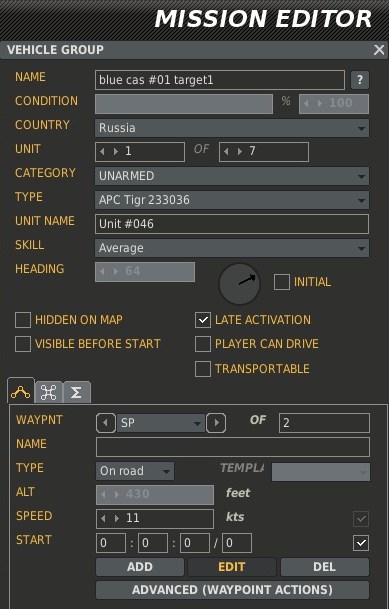Open the waypoint SP dropdown
This screenshot has height=609, width=389.
pos(161,423)
